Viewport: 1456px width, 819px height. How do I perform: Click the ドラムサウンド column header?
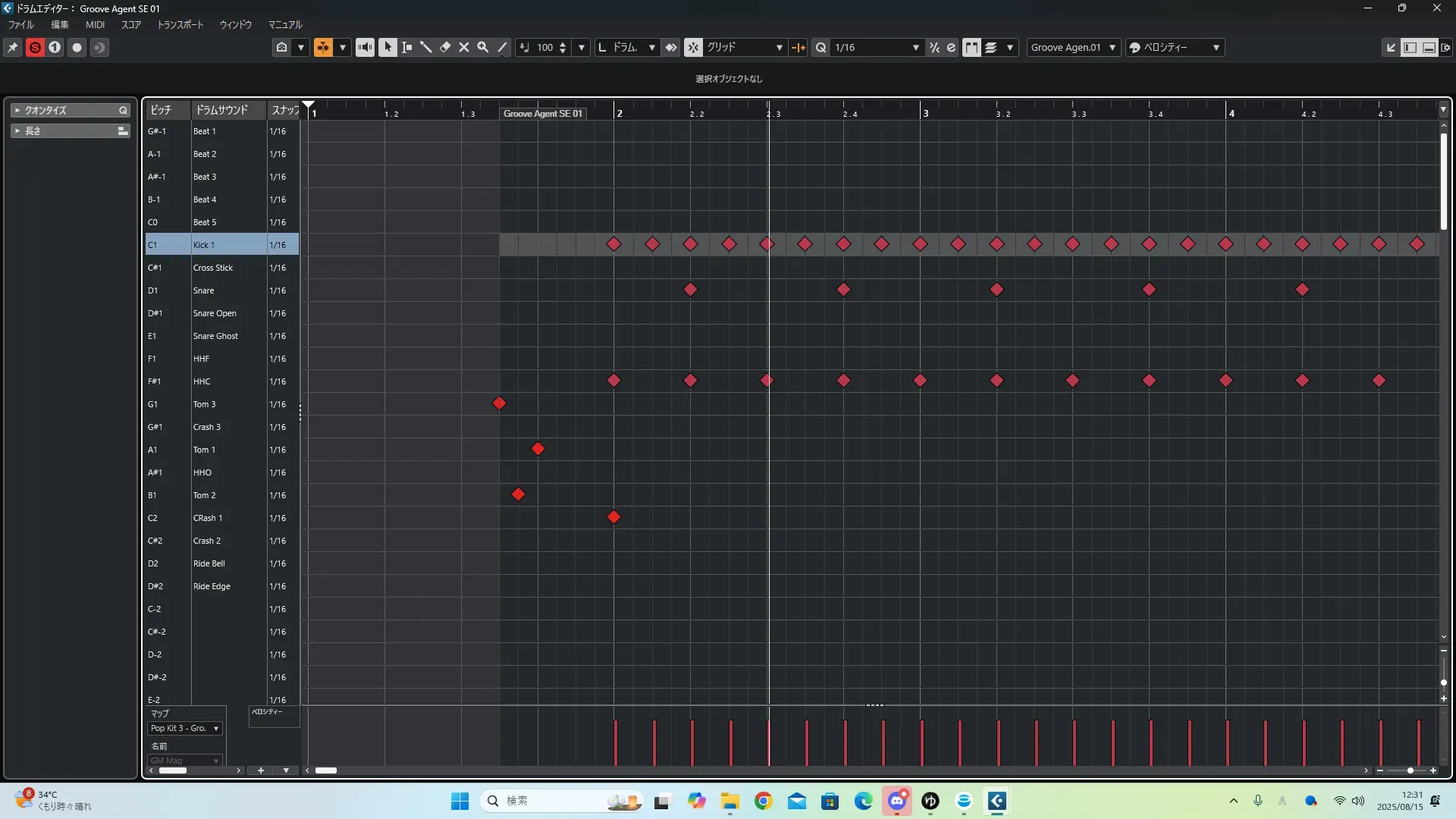point(221,110)
